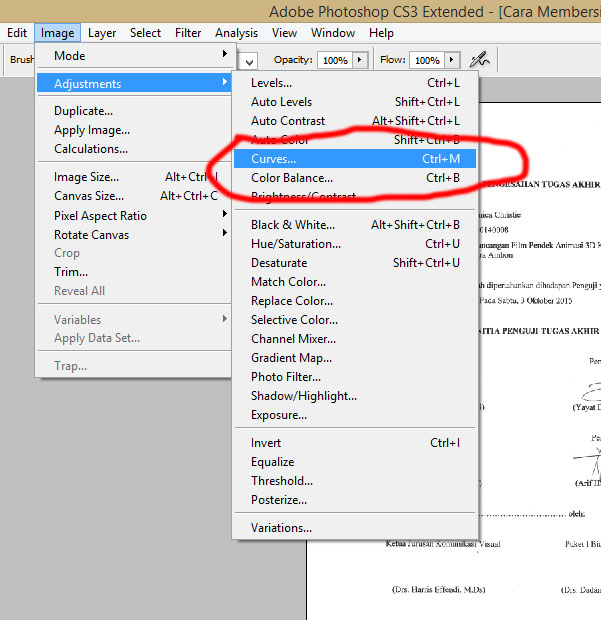Viewport: 601px width, 620px height.
Task: Expand Pixel Aspect Ratio submenu
Action: click(134, 215)
